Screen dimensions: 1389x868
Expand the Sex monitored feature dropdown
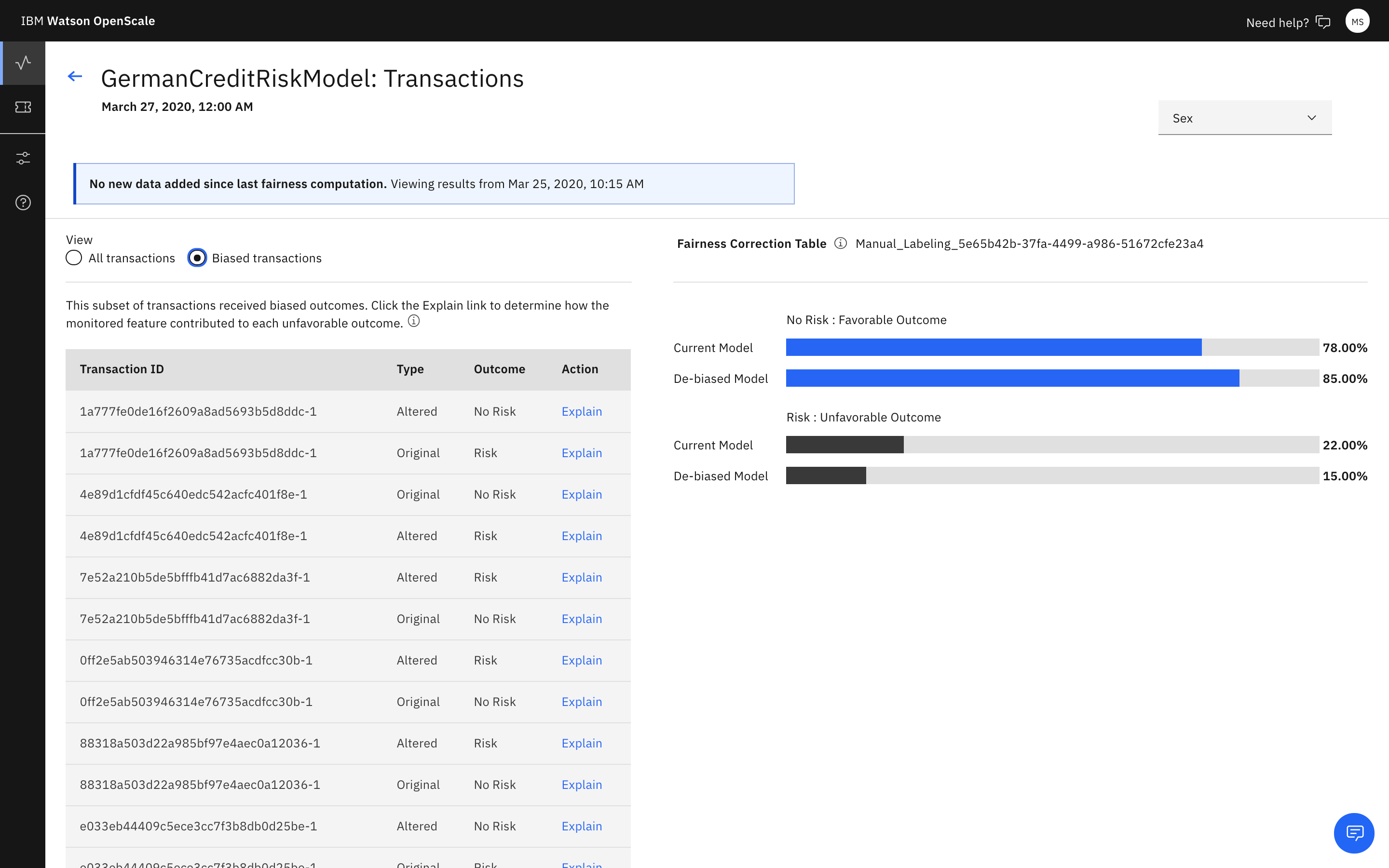click(x=1244, y=118)
